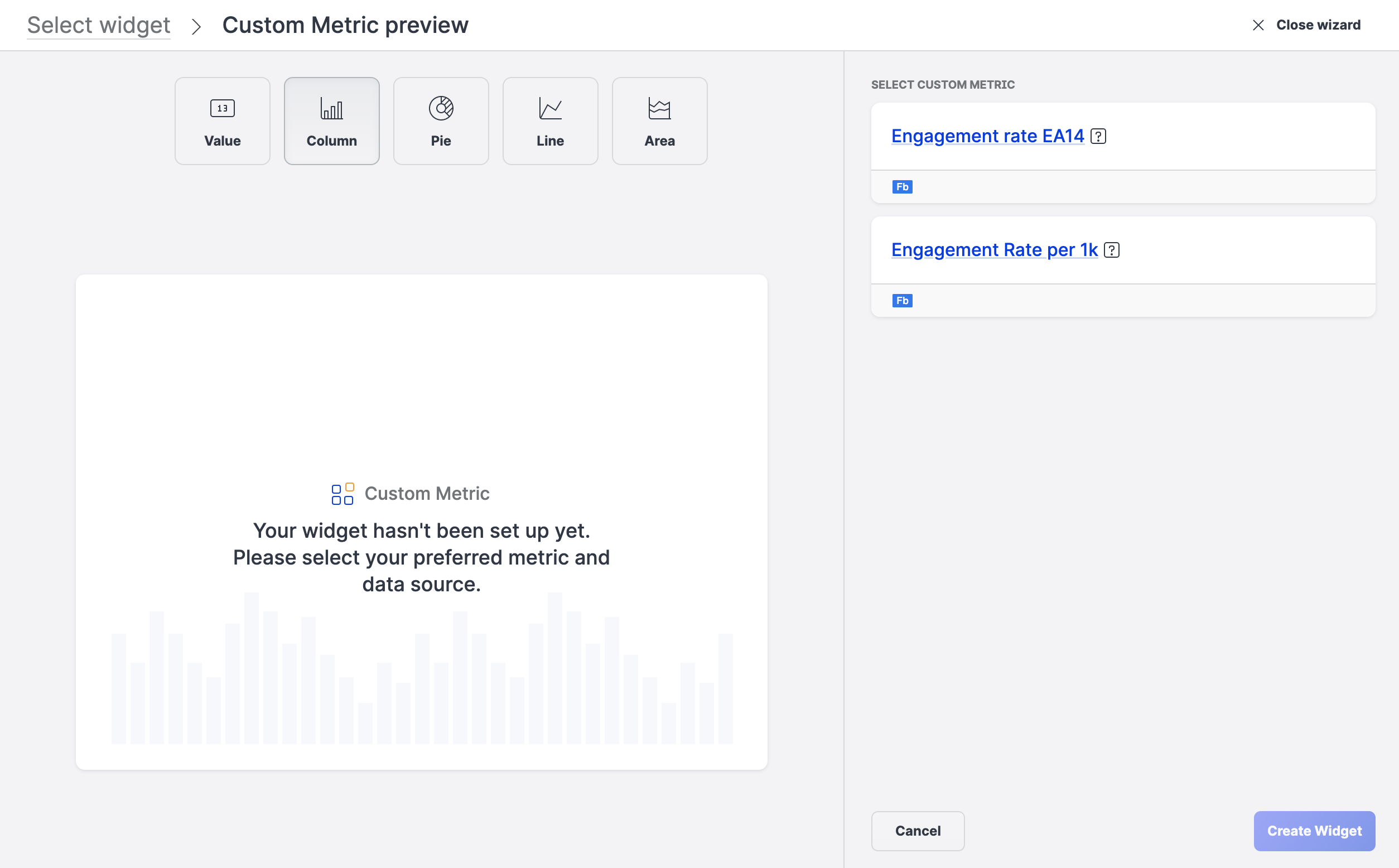Expand the breadcrumb chevron between wizard steps
Viewport: 1399px width, 868px height.
point(197,26)
